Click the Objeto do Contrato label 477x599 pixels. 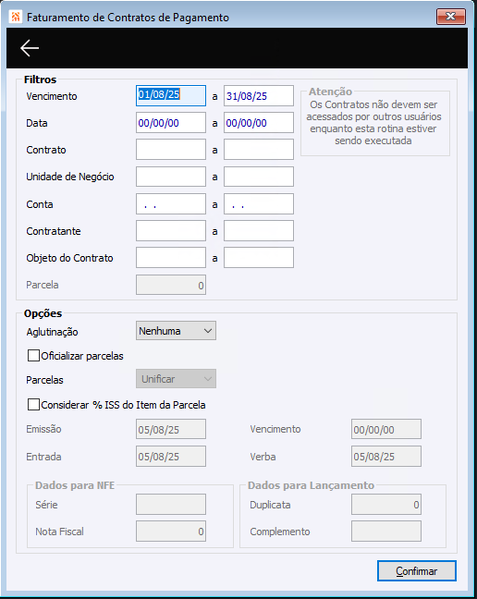(70, 258)
